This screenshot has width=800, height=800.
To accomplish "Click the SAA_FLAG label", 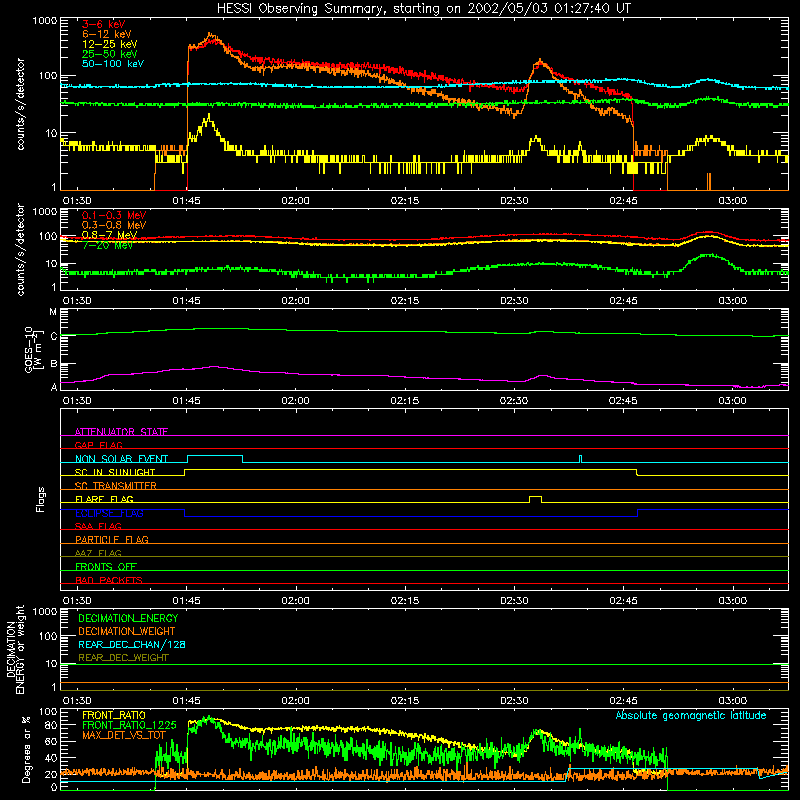I will click(x=98, y=526).
